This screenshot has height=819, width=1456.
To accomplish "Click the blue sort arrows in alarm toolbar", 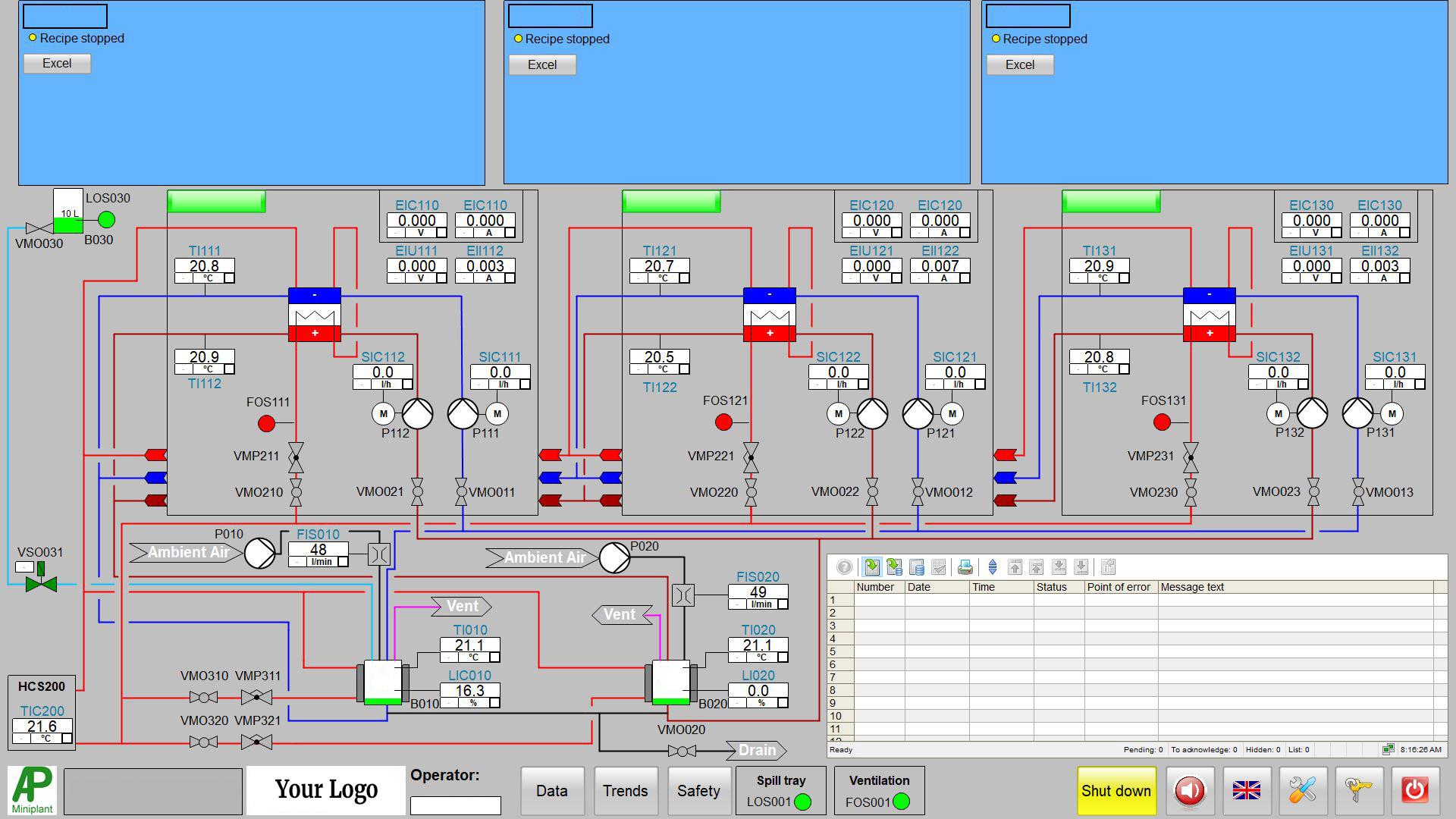I will 992,567.
